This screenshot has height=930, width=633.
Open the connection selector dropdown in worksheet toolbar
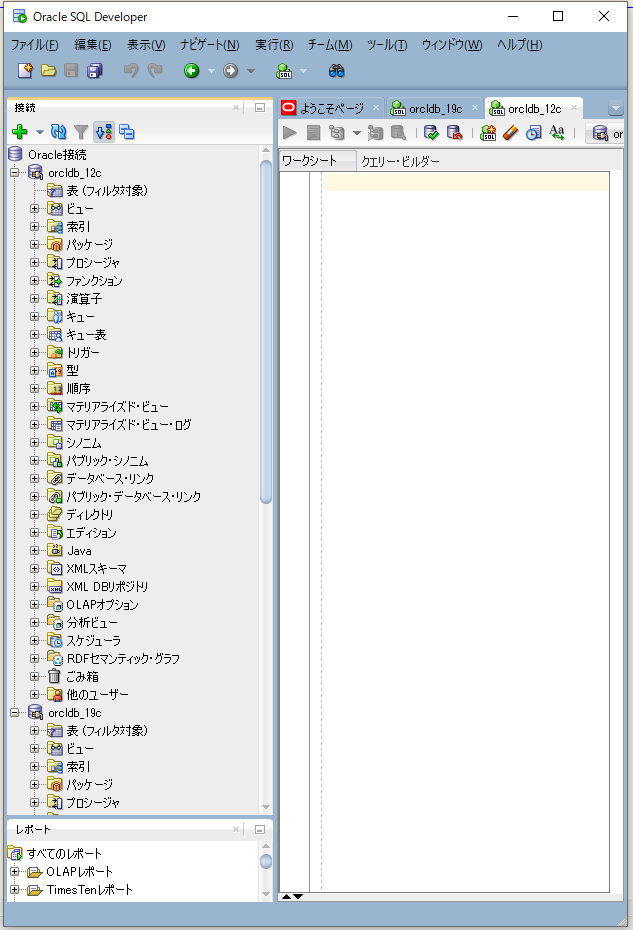coord(607,133)
